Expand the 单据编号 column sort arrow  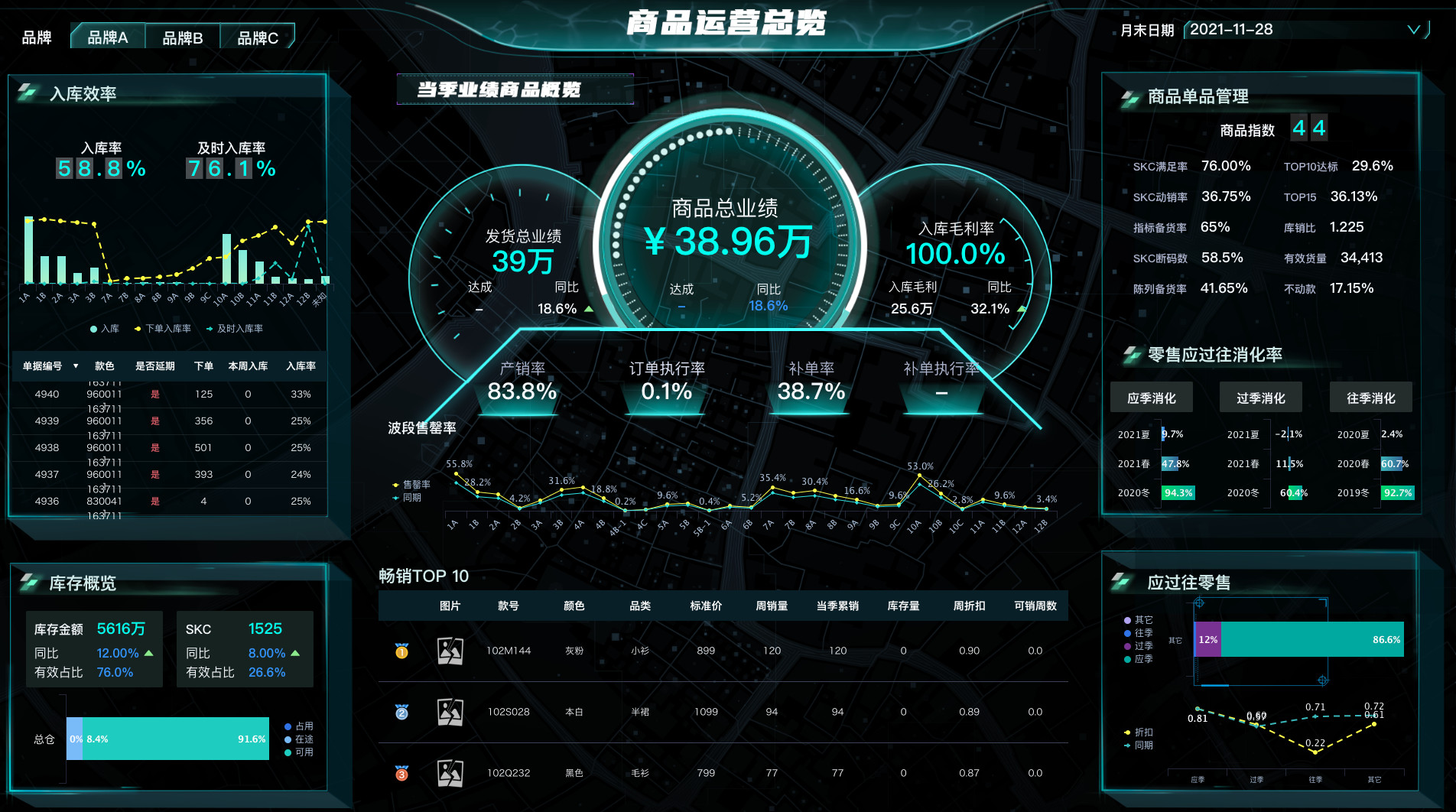76,366
